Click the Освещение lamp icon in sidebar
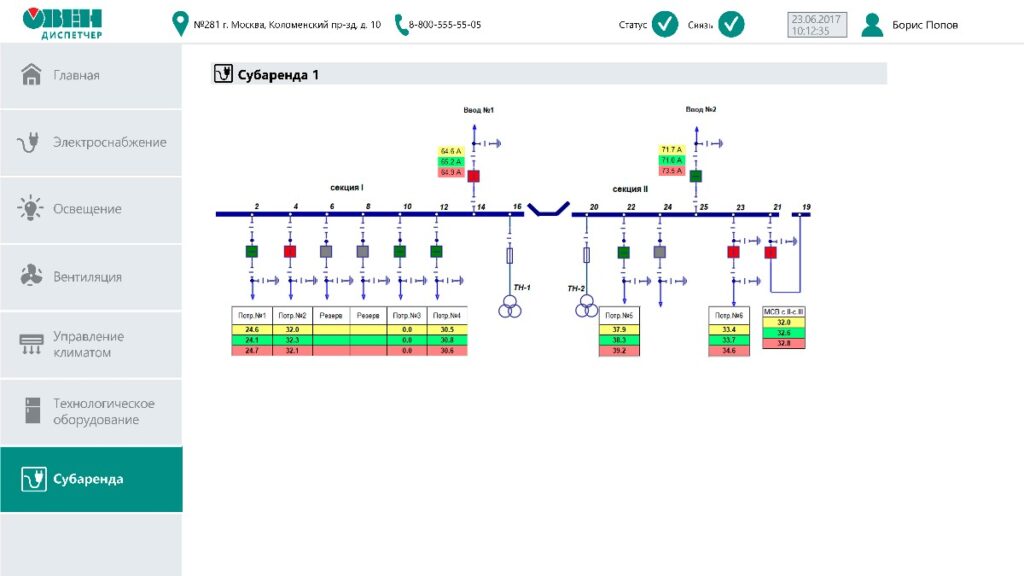 [x=30, y=208]
